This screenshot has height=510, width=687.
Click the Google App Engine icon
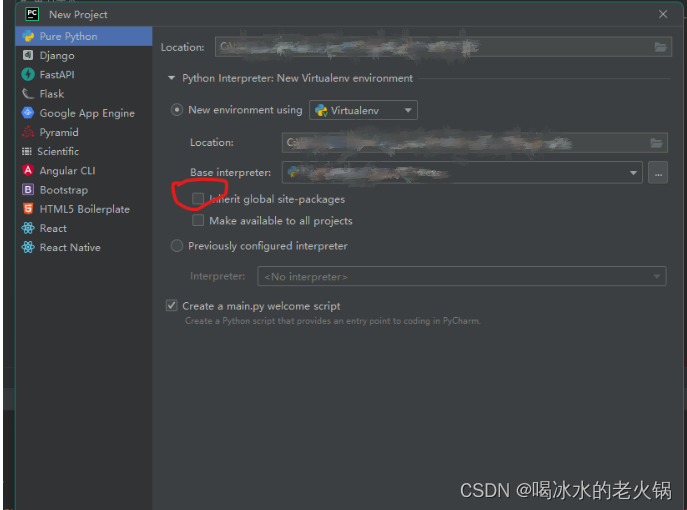(28, 113)
